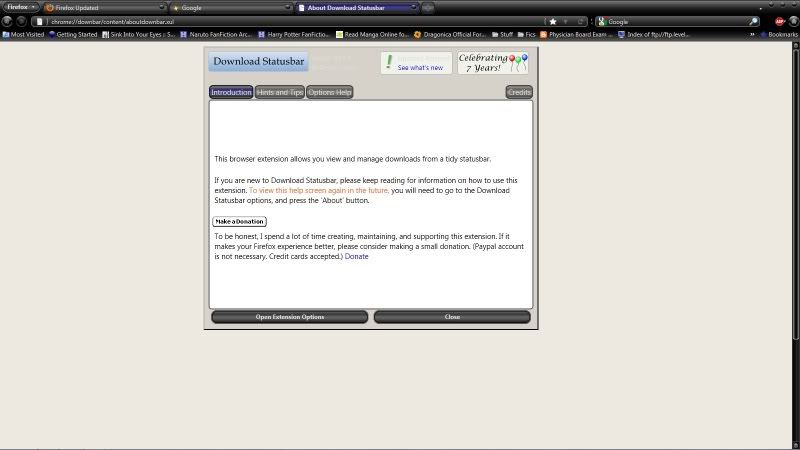Viewport: 800px width, 450px height.
Task: Click the Open Extension Options button
Action: [x=290, y=317]
